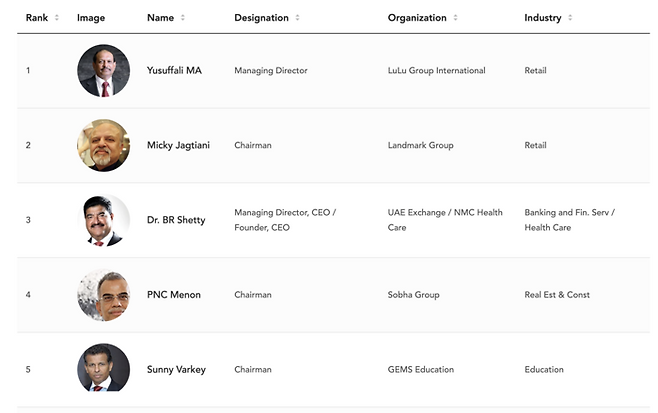Sort table by Rank column arrows
The width and height of the screenshot is (658, 413).
pos(57,18)
